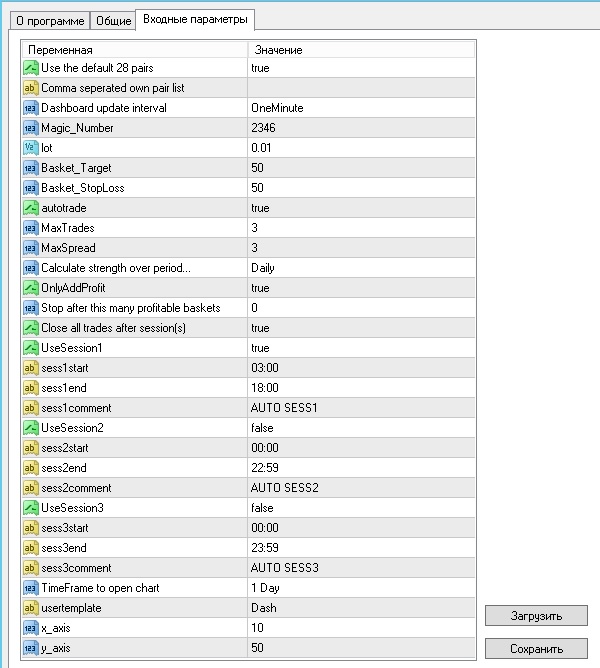Select the sess3start variable name
The width and height of the screenshot is (600, 668).
65,528
